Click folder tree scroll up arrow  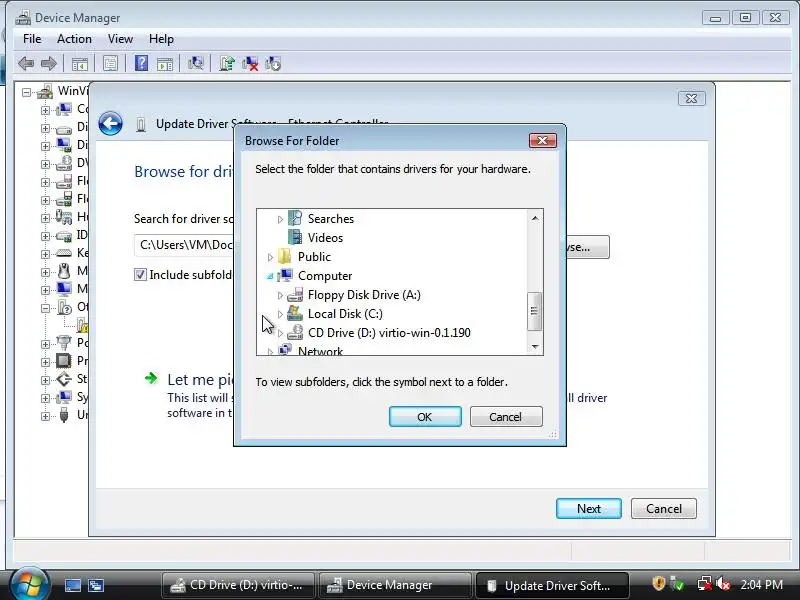click(x=535, y=218)
